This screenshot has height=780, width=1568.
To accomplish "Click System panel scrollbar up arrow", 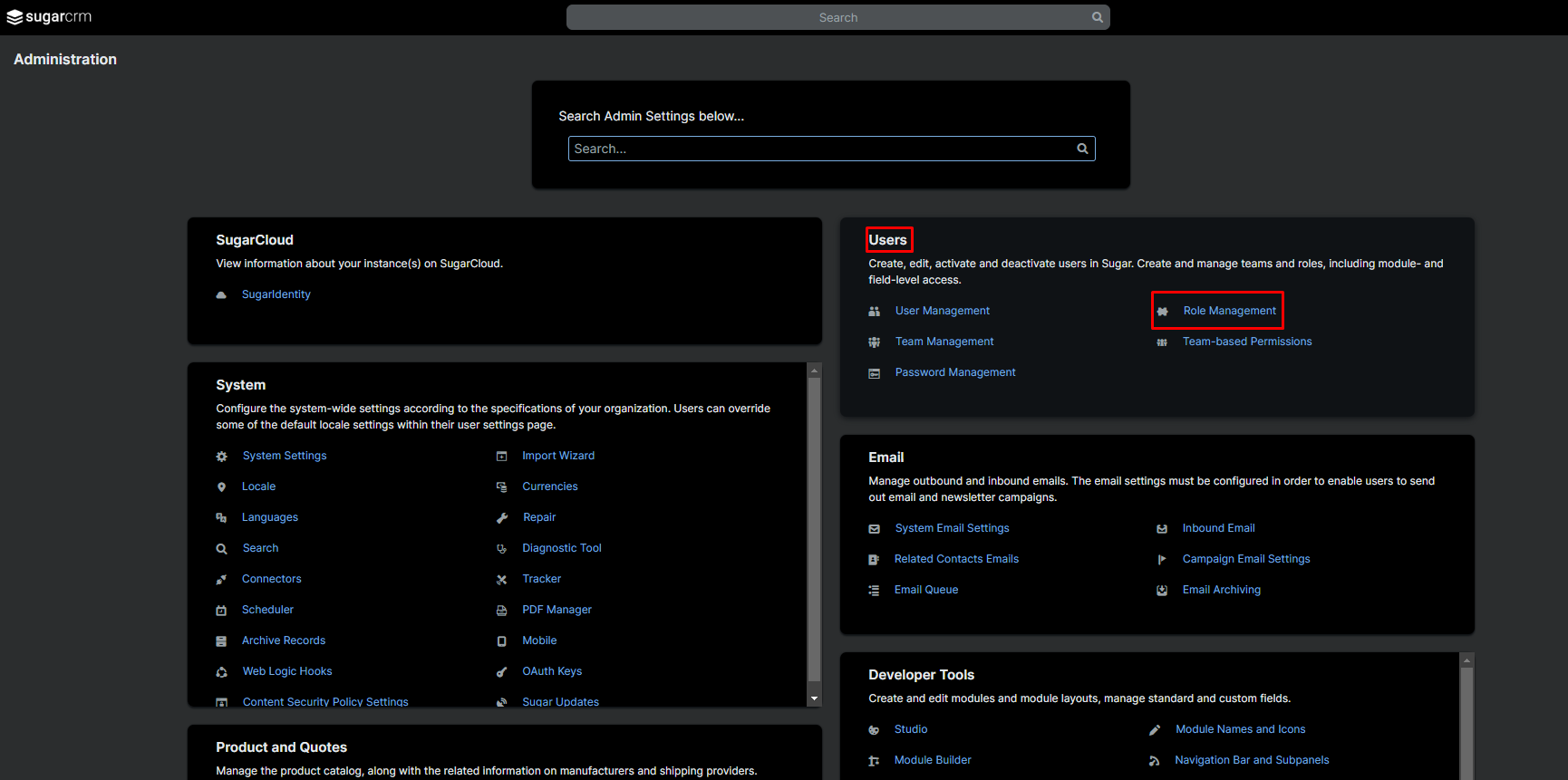I will tap(814, 371).
